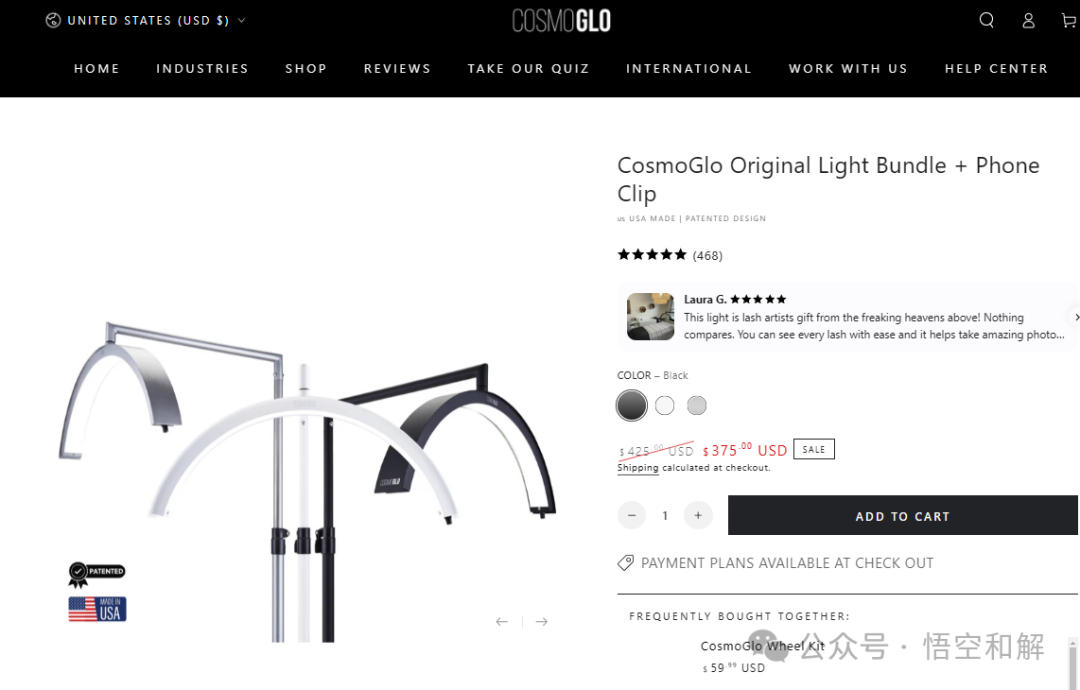The width and height of the screenshot is (1080, 690).
Task: Show previous product image with left arrow
Action: 501,622
